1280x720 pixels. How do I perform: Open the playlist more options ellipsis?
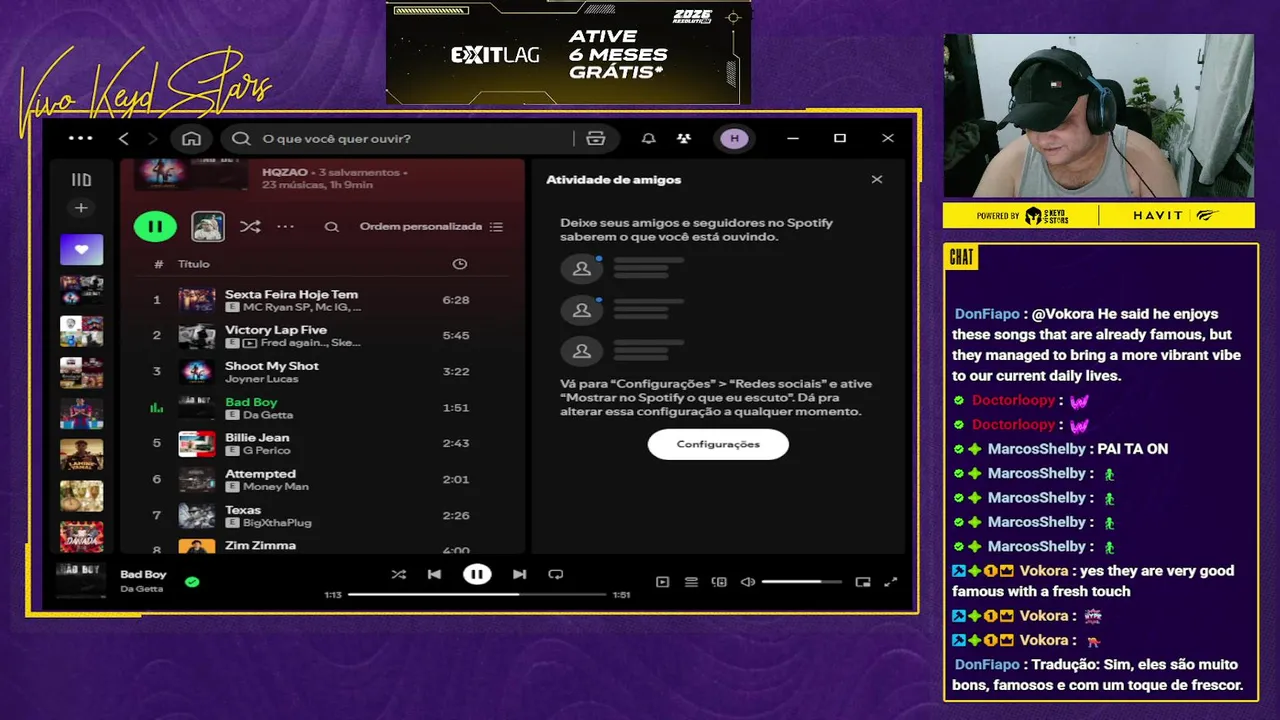tap(285, 227)
